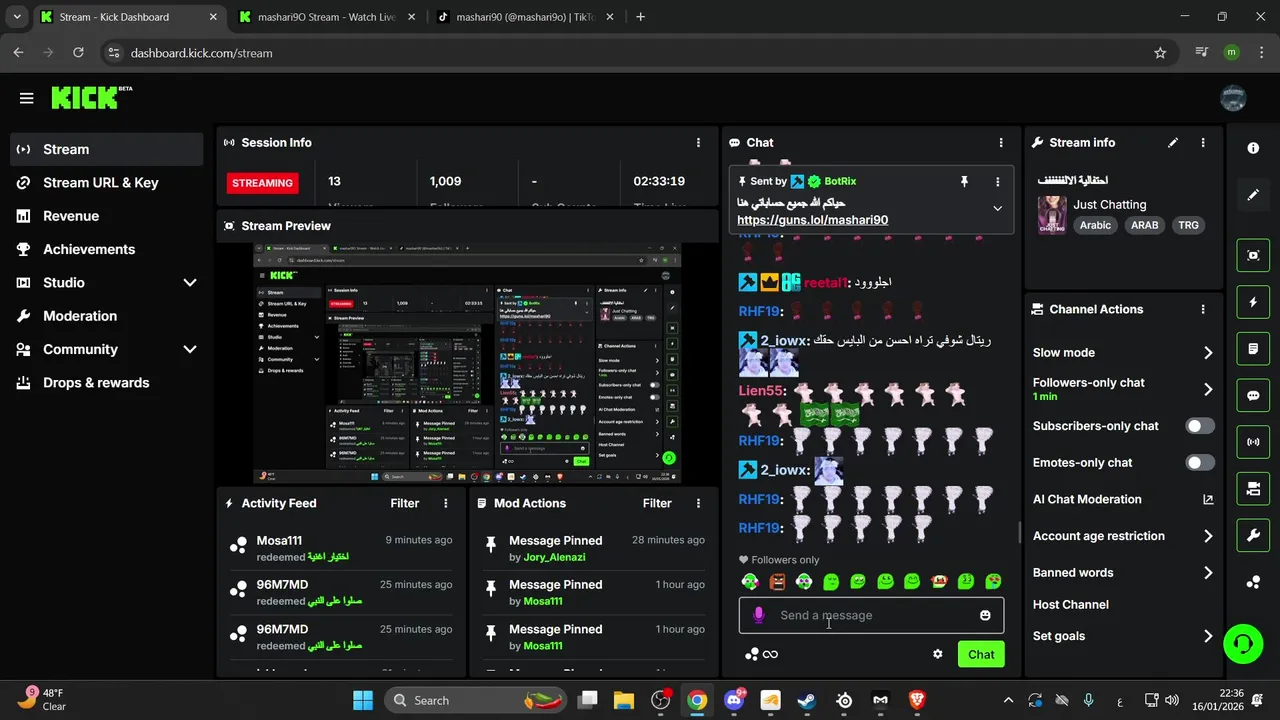This screenshot has width=1280, height=720.
Task: Switch to mashari9O Stream browser tab
Action: (x=326, y=17)
